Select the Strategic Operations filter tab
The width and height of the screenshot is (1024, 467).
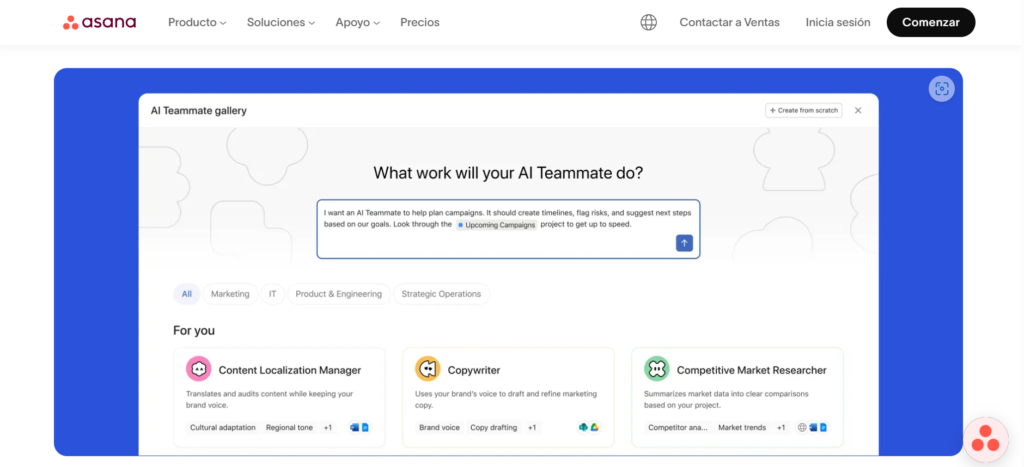[x=441, y=294]
